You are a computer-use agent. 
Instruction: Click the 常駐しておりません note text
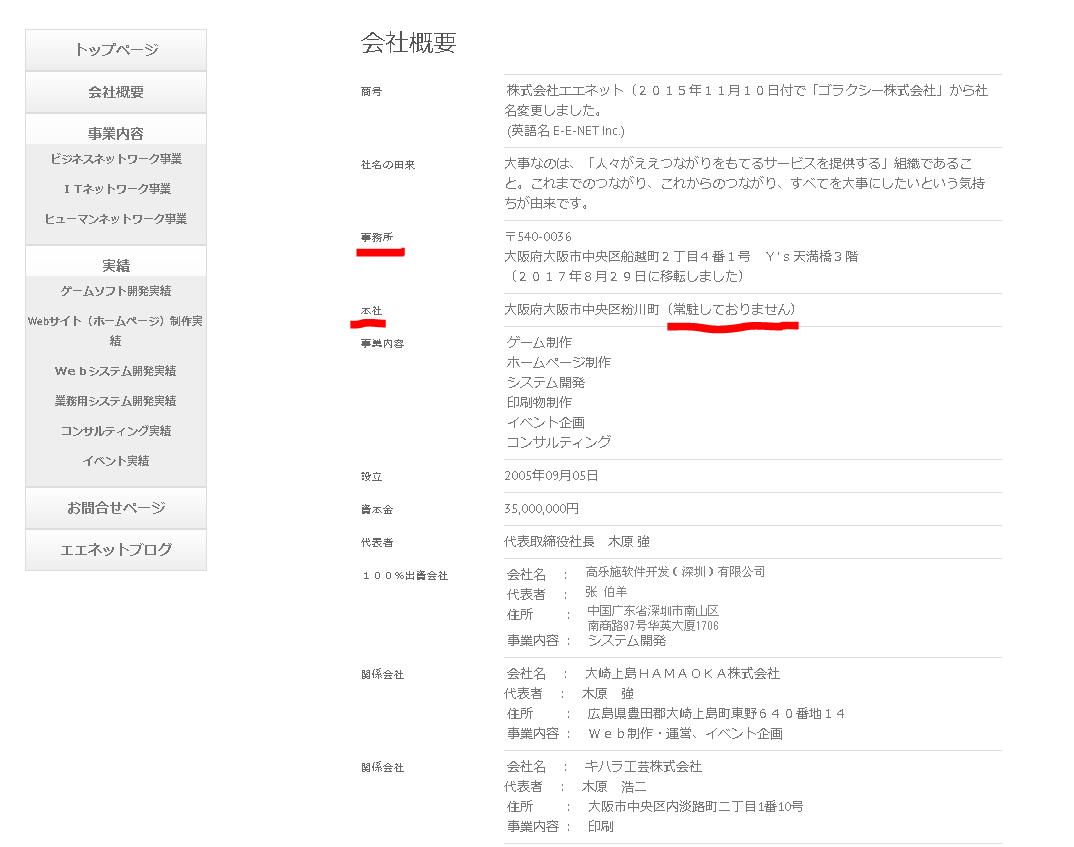pyautogui.click(x=731, y=310)
